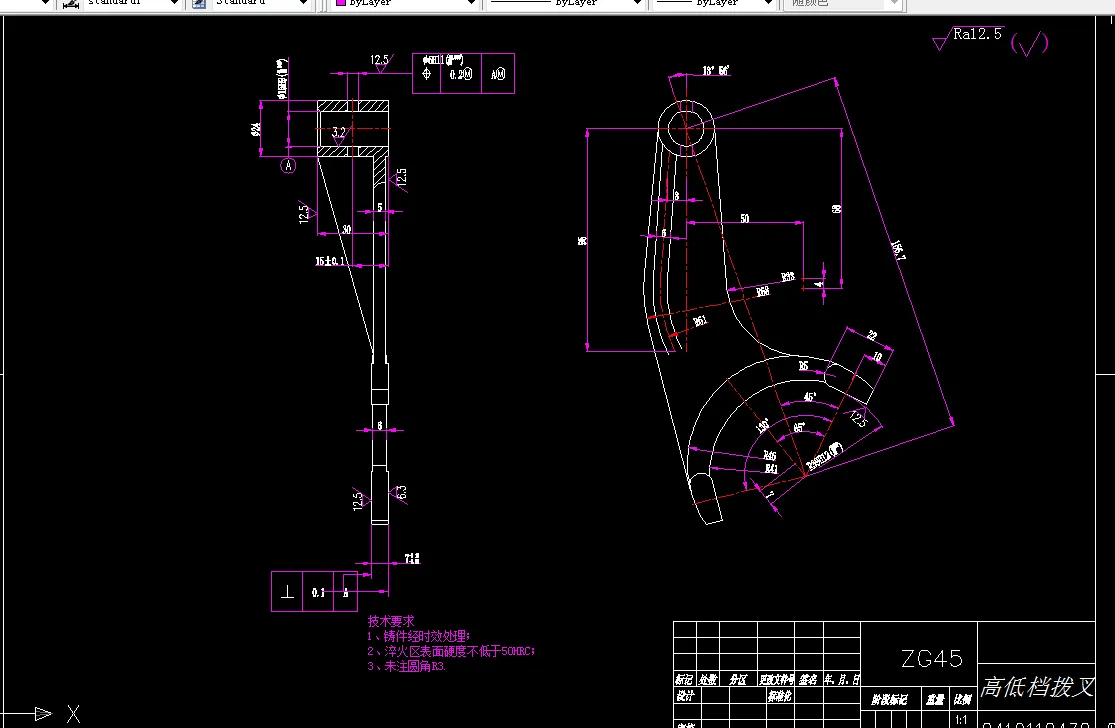Select the R5 fillet dimension

tap(803, 366)
